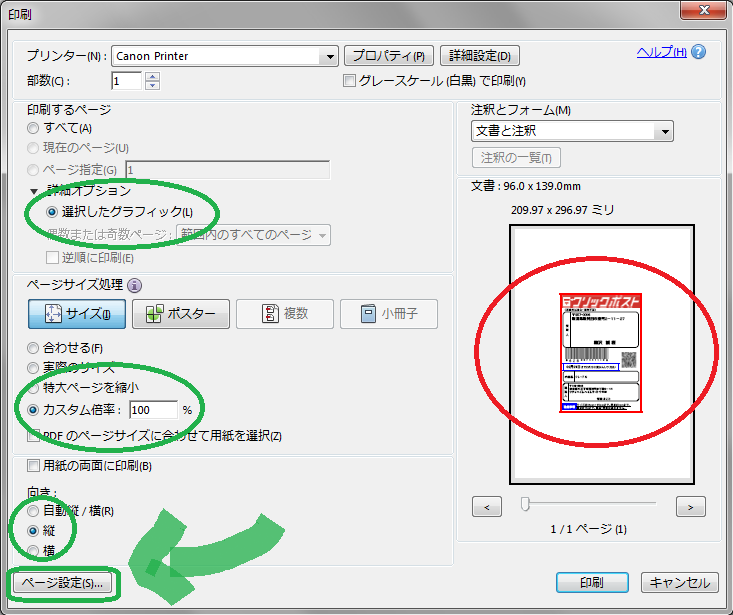
Task: Select the すべて radio button
Action: pos(33,128)
